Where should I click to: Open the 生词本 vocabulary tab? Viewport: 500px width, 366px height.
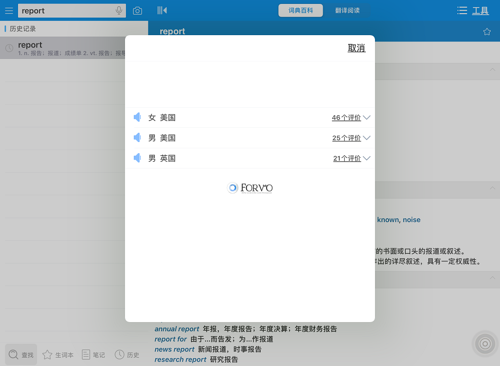click(58, 355)
